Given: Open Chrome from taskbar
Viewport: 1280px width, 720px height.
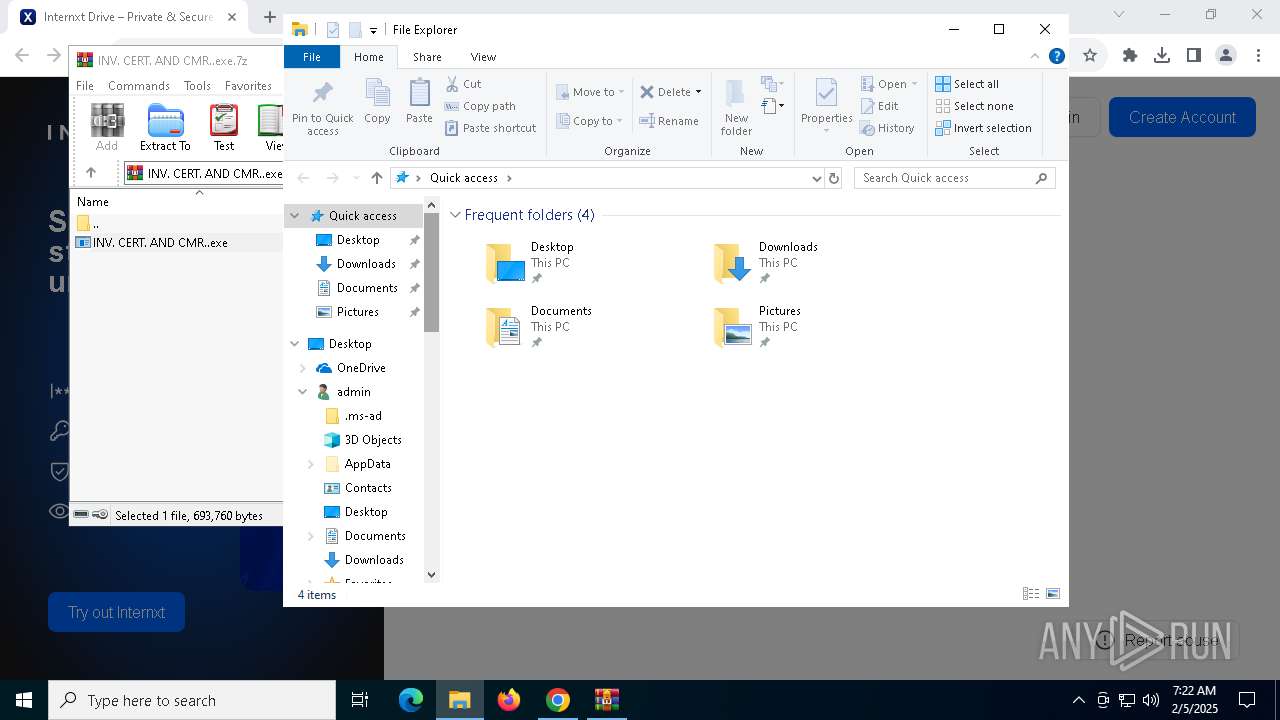Looking at the screenshot, I should click(558, 700).
